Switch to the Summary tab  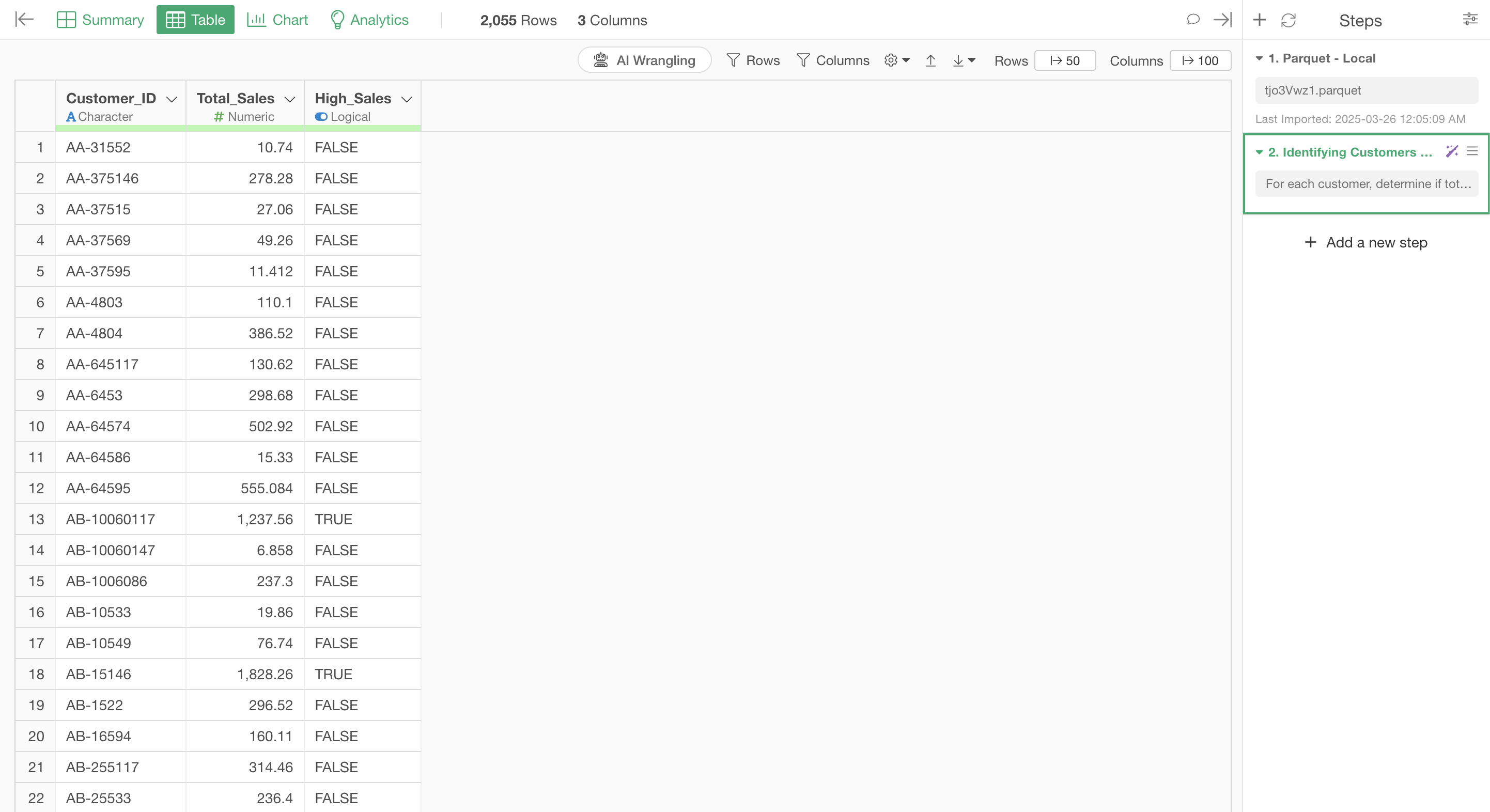pyautogui.click(x=101, y=20)
